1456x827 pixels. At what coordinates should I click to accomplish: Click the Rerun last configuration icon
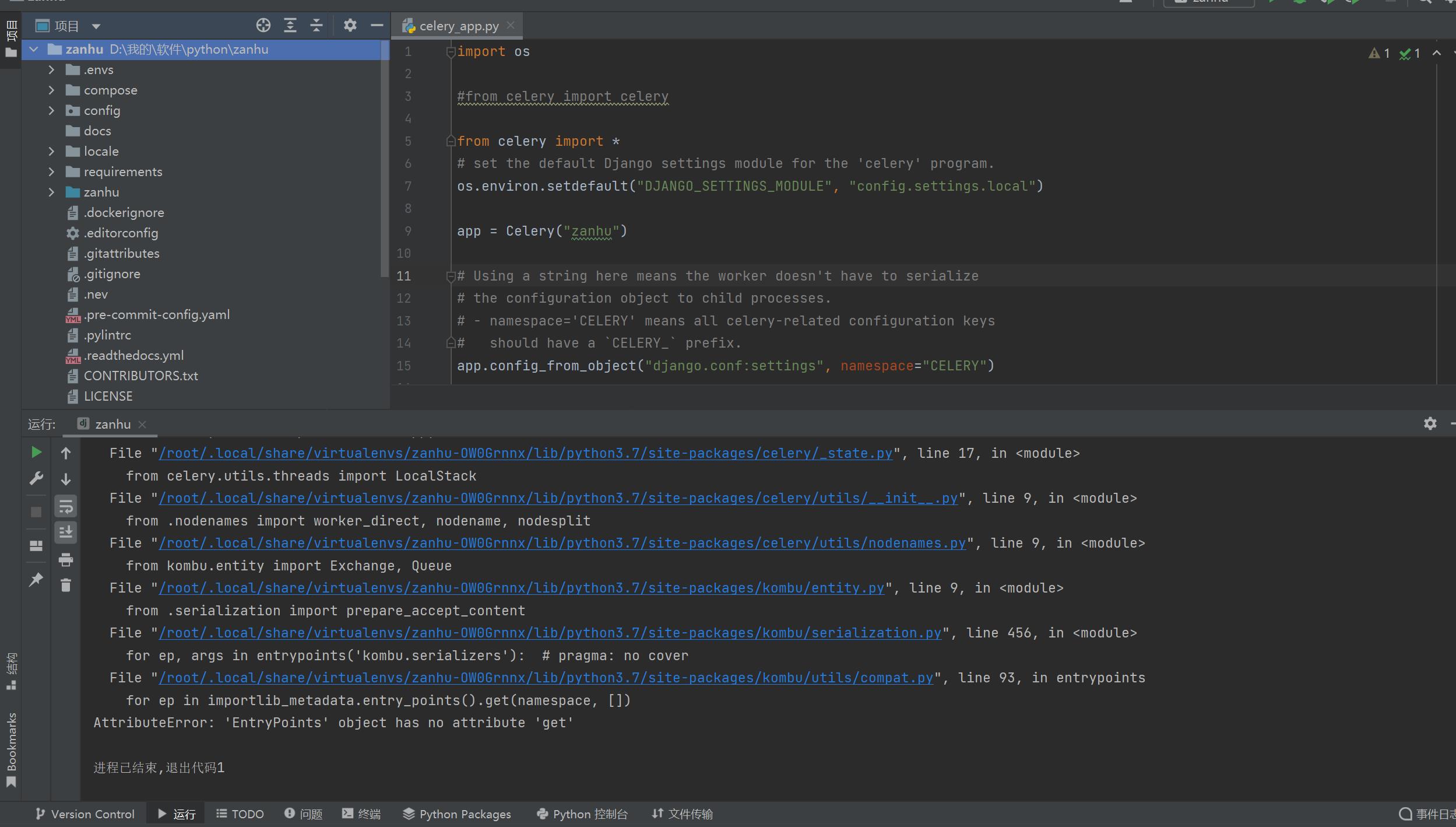[x=35, y=452]
